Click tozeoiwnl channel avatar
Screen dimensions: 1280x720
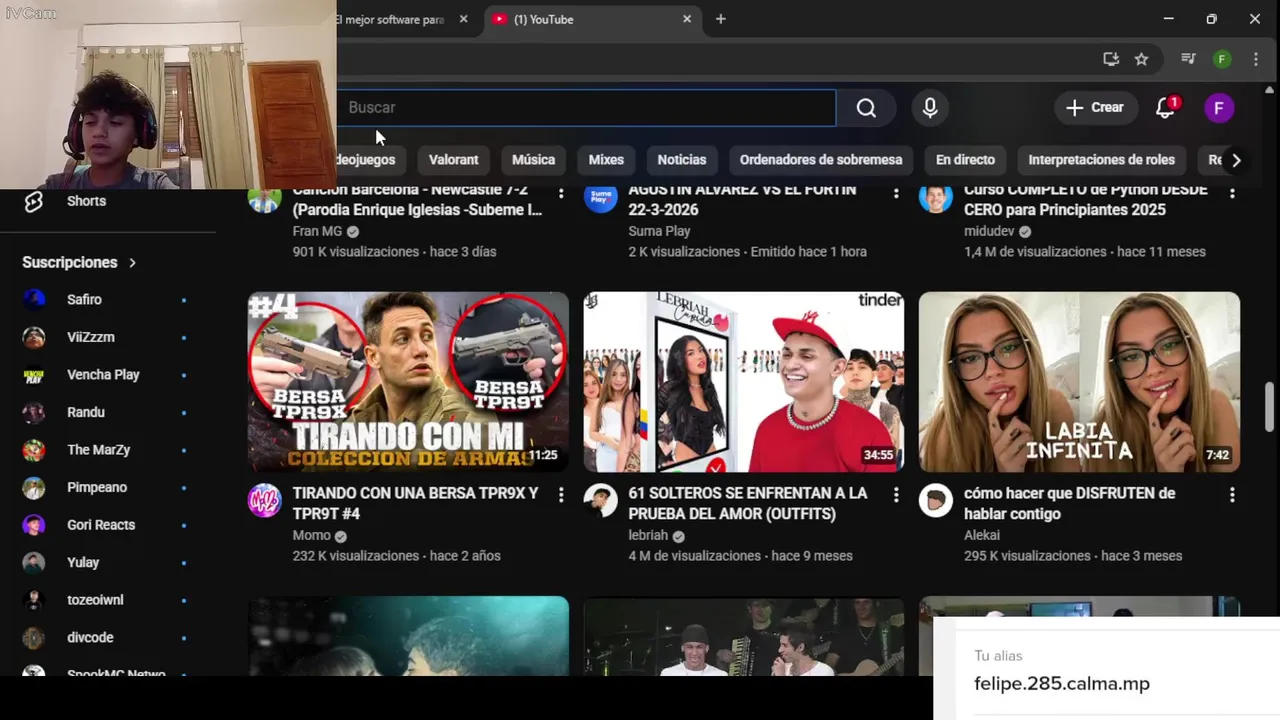point(34,600)
